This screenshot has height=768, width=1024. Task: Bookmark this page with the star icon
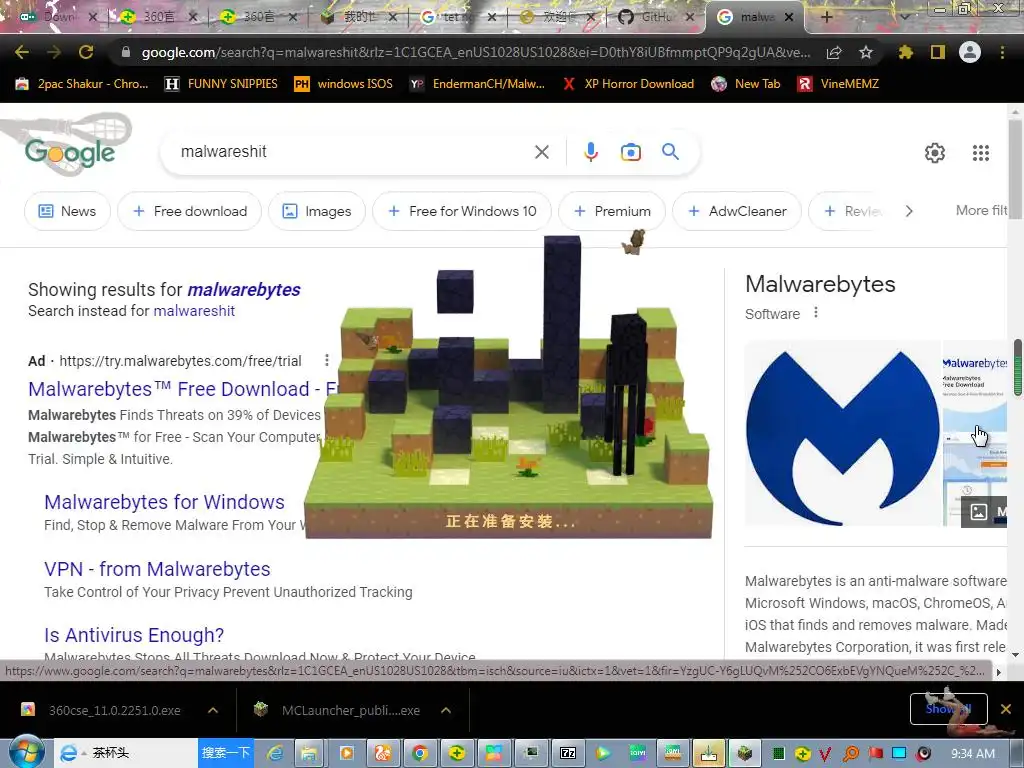coord(866,52)
